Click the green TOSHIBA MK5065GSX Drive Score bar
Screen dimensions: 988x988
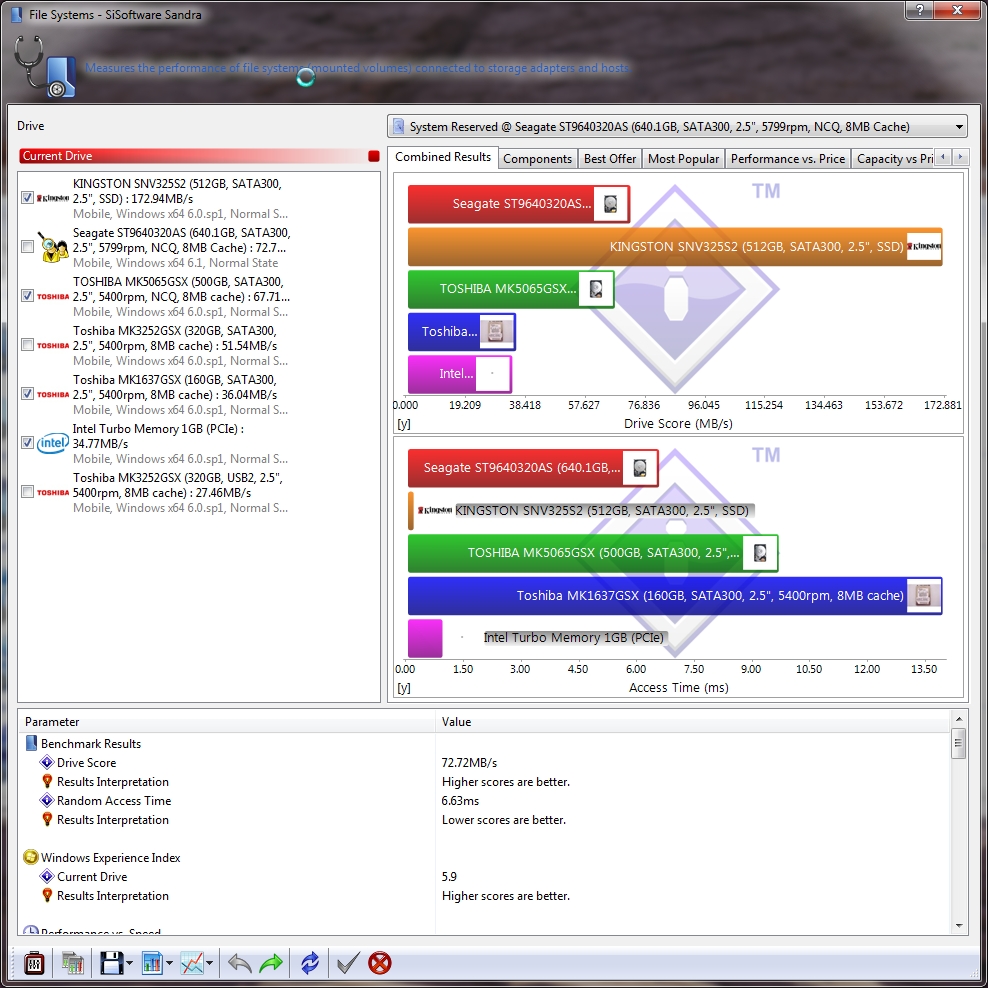(511, 289)
